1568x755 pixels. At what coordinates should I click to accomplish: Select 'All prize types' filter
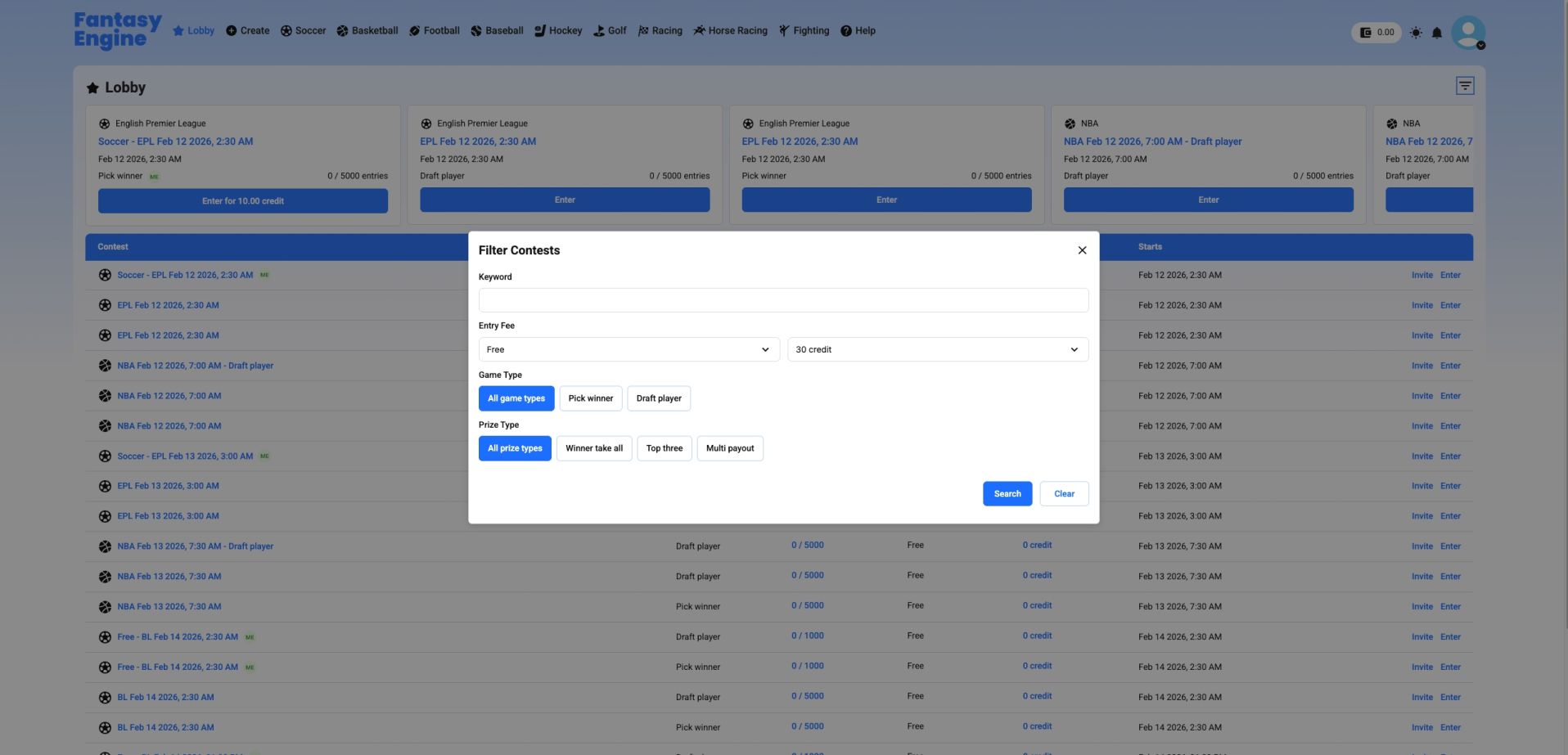point(515,448)
